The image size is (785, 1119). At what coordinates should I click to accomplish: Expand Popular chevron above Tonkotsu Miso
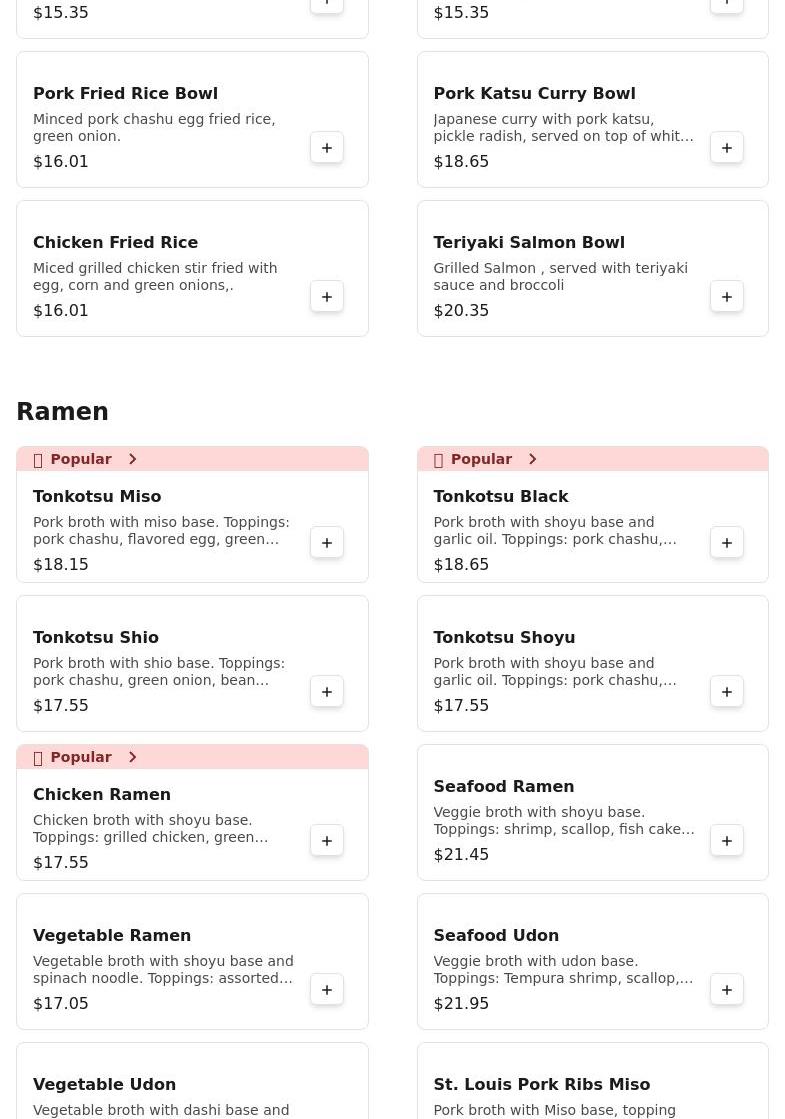(132, 459)
